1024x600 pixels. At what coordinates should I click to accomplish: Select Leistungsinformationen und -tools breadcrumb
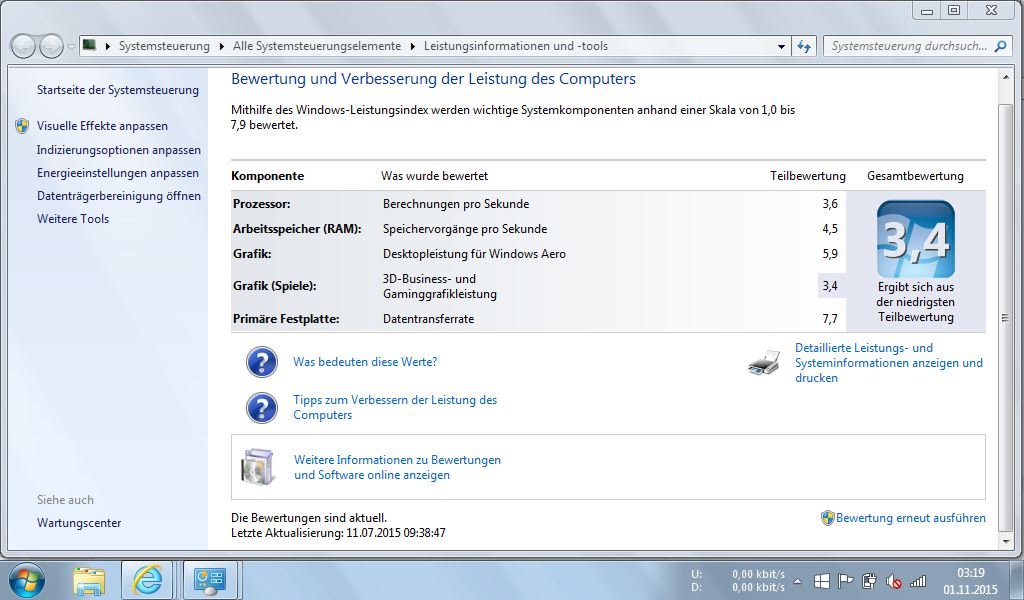click(x=516, y=46)
